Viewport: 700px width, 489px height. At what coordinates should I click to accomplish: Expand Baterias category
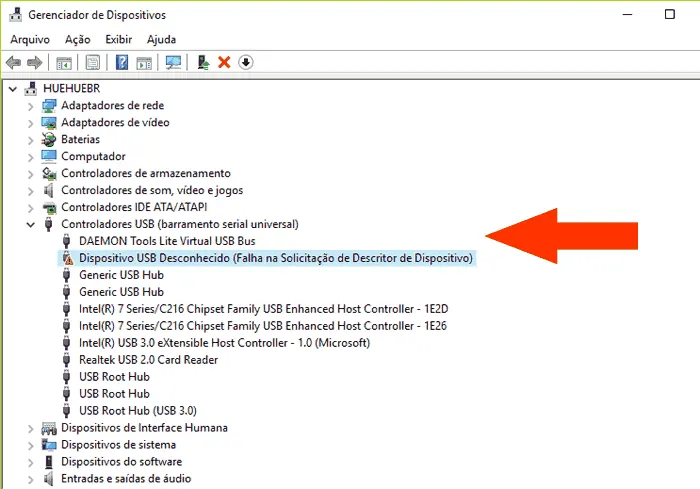pos(30,140)
